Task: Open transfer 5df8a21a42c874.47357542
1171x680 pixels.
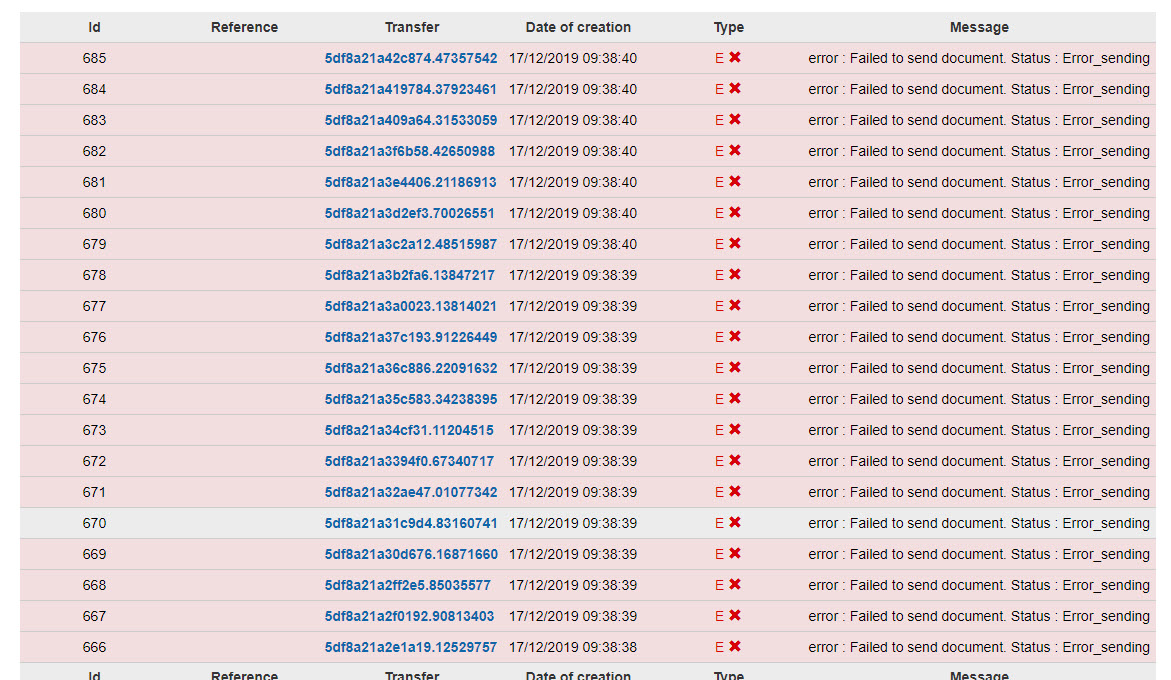Action: tap(410, 58)
